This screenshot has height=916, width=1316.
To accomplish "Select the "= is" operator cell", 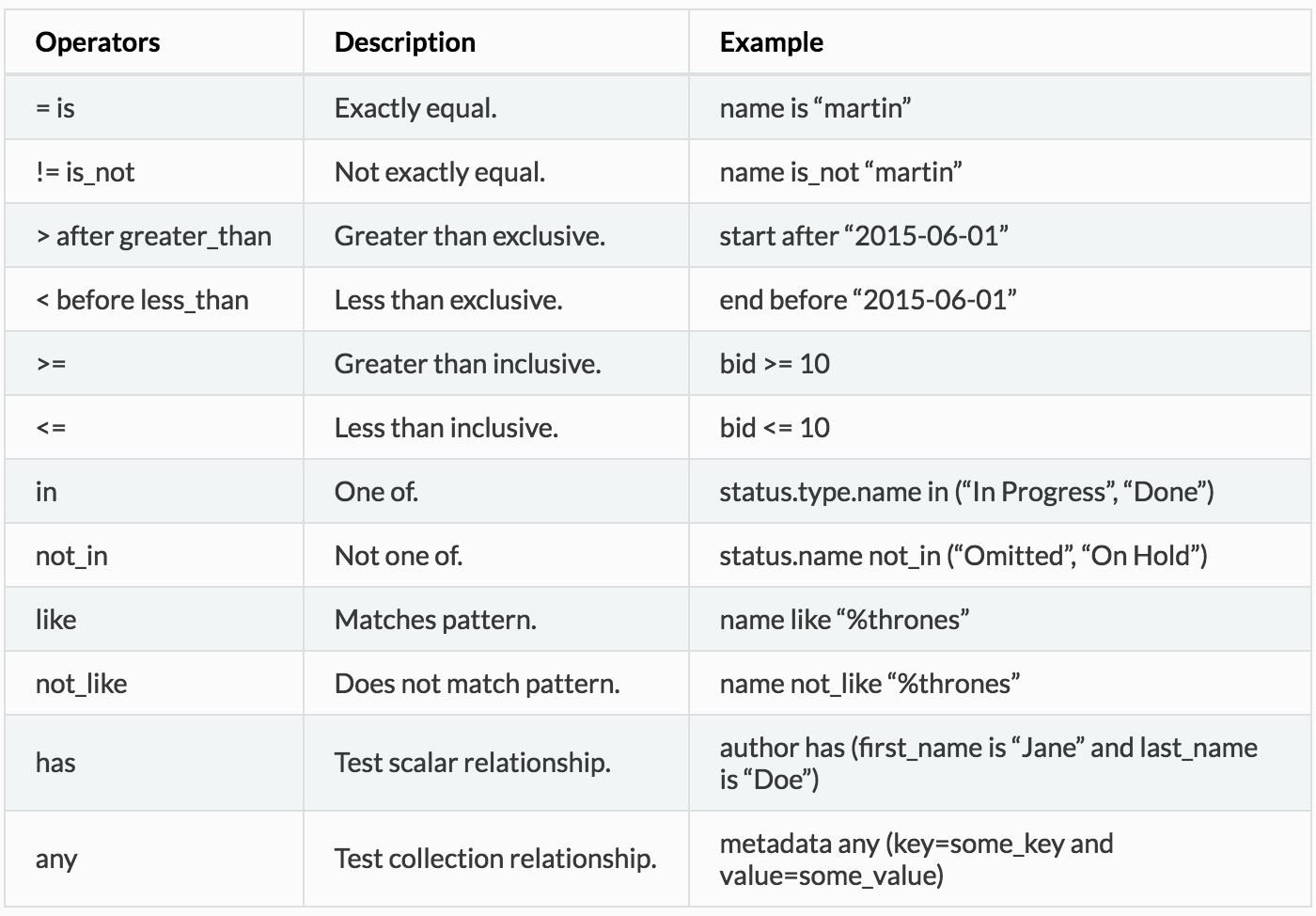I will click(x=55, y=108).
